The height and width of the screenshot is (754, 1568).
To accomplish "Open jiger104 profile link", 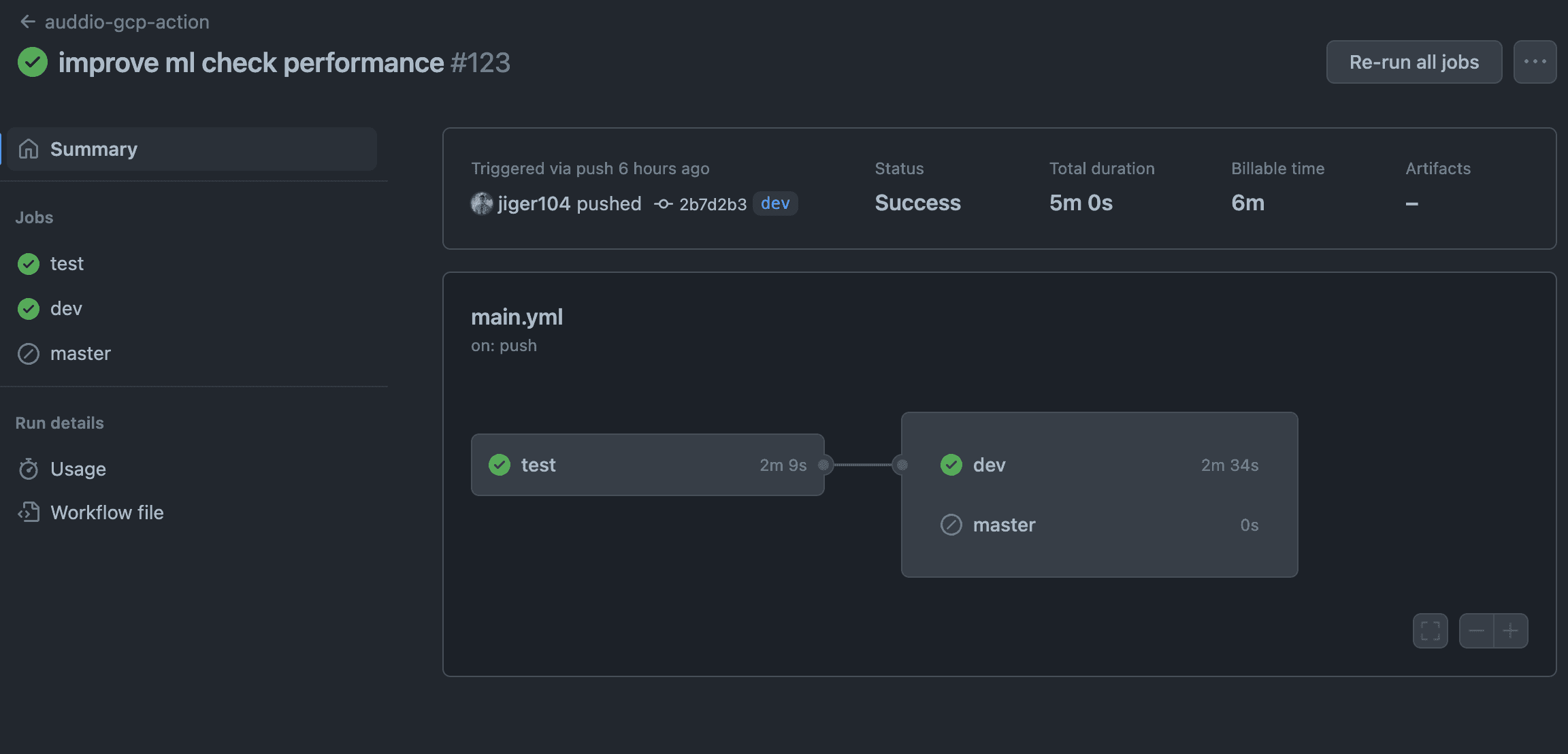I will tap(534, 203).
